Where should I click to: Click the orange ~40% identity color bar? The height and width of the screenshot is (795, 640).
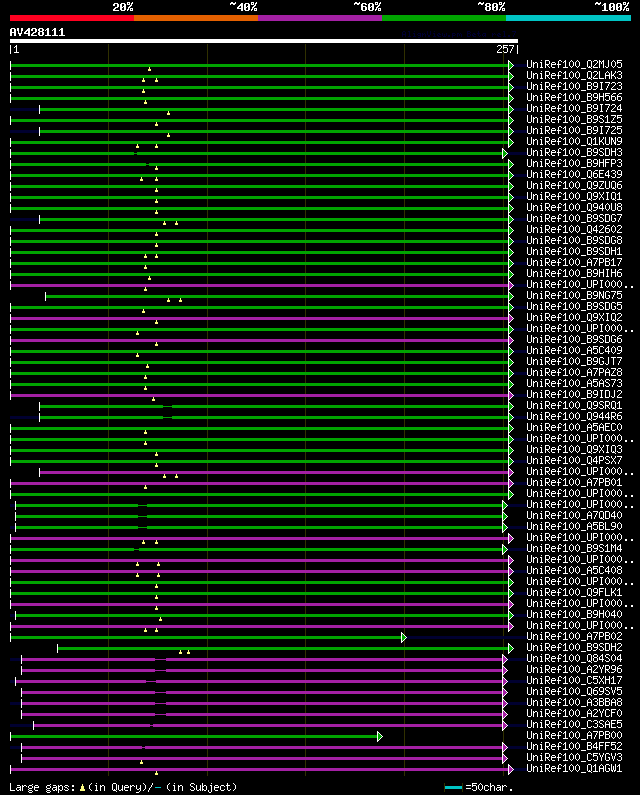click(196, 18)
